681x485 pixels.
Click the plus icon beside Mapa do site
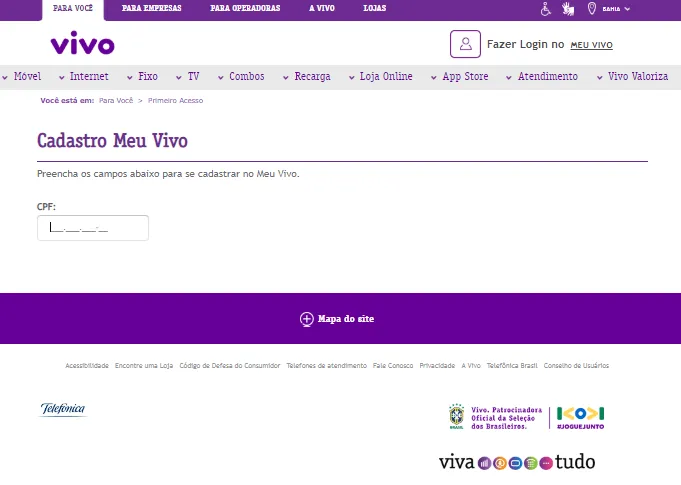(307, 319)
